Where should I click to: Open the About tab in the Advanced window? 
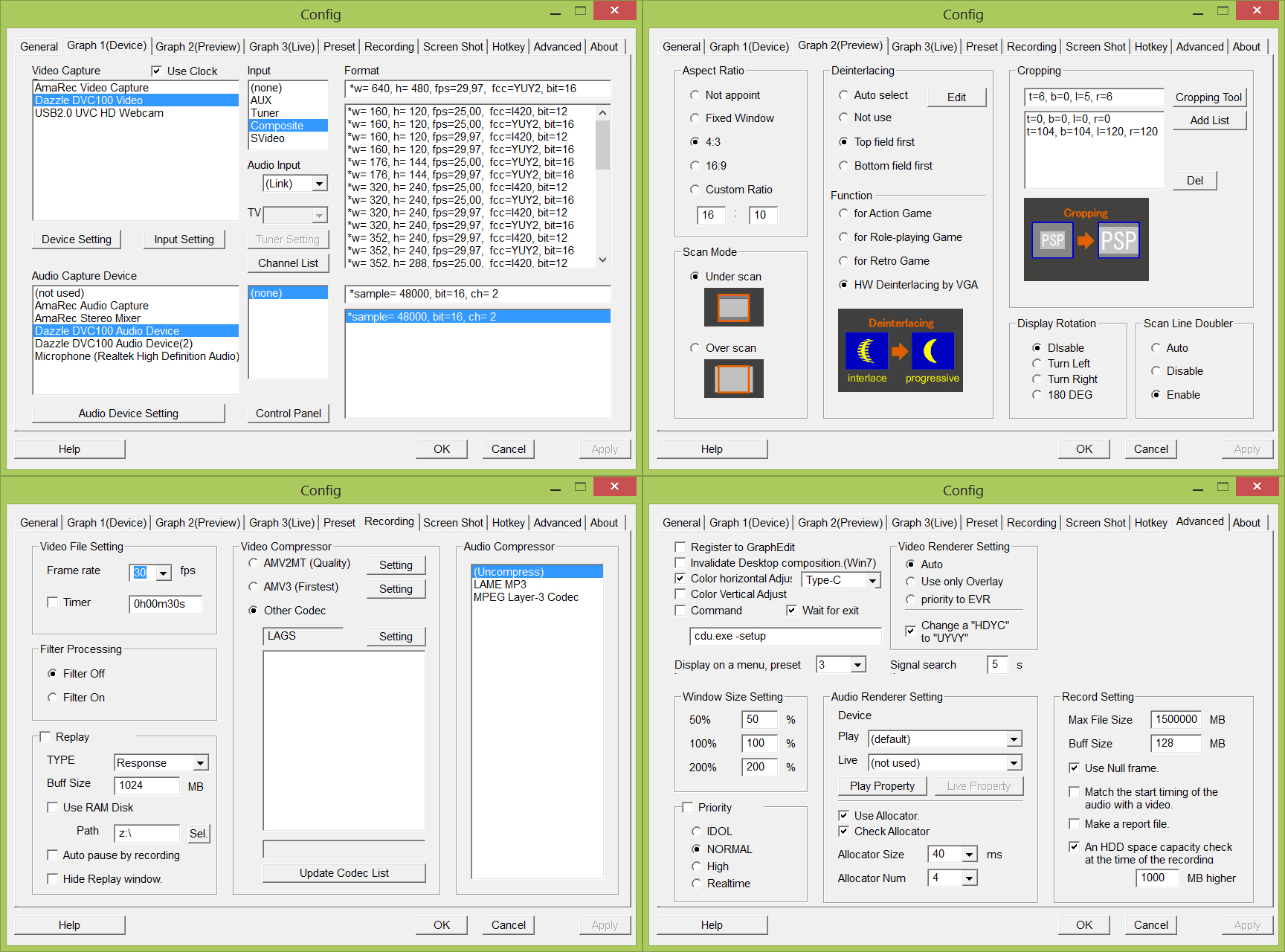click(x=1246, y=523)
